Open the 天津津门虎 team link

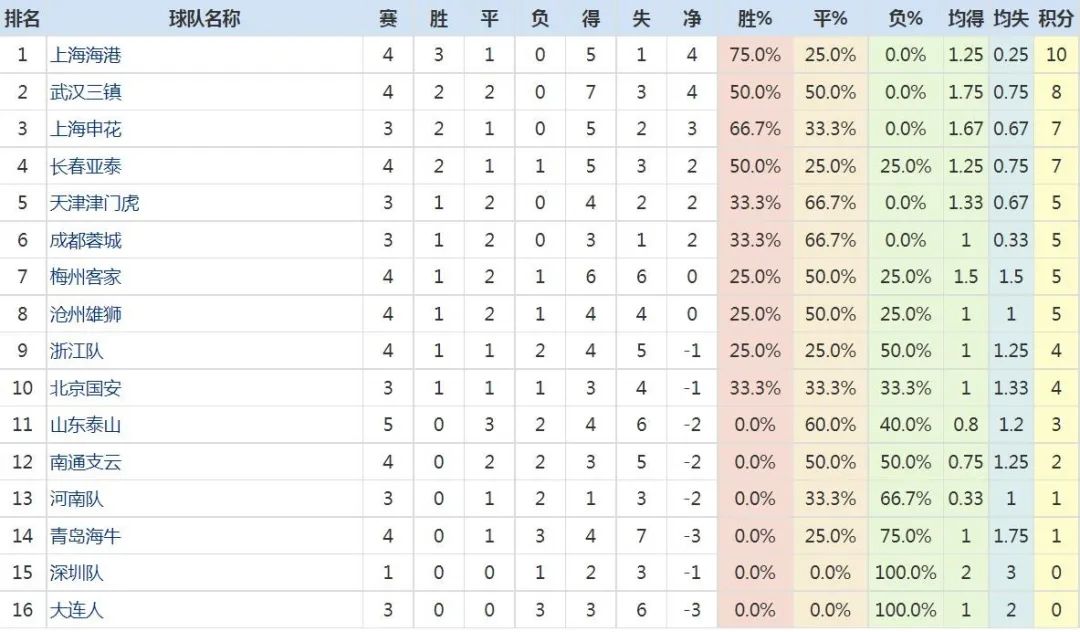click(x=95, y=203)
